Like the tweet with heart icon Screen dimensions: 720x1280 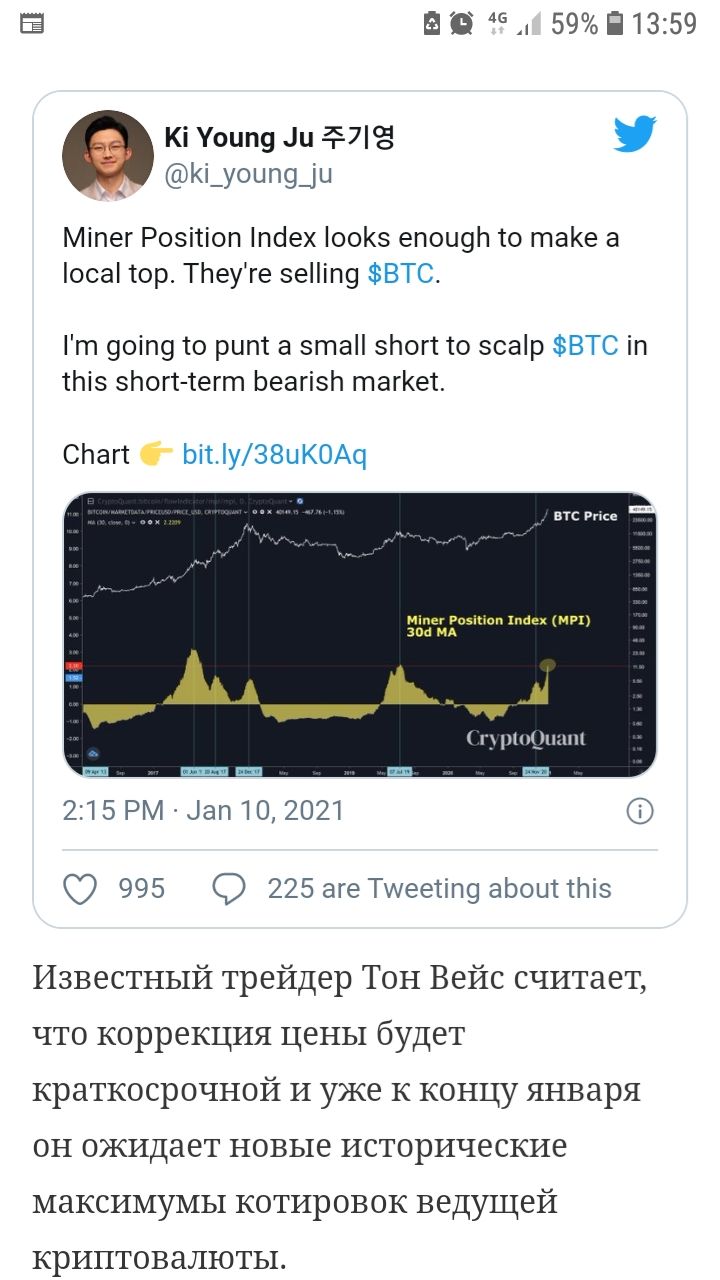(80, 888)
